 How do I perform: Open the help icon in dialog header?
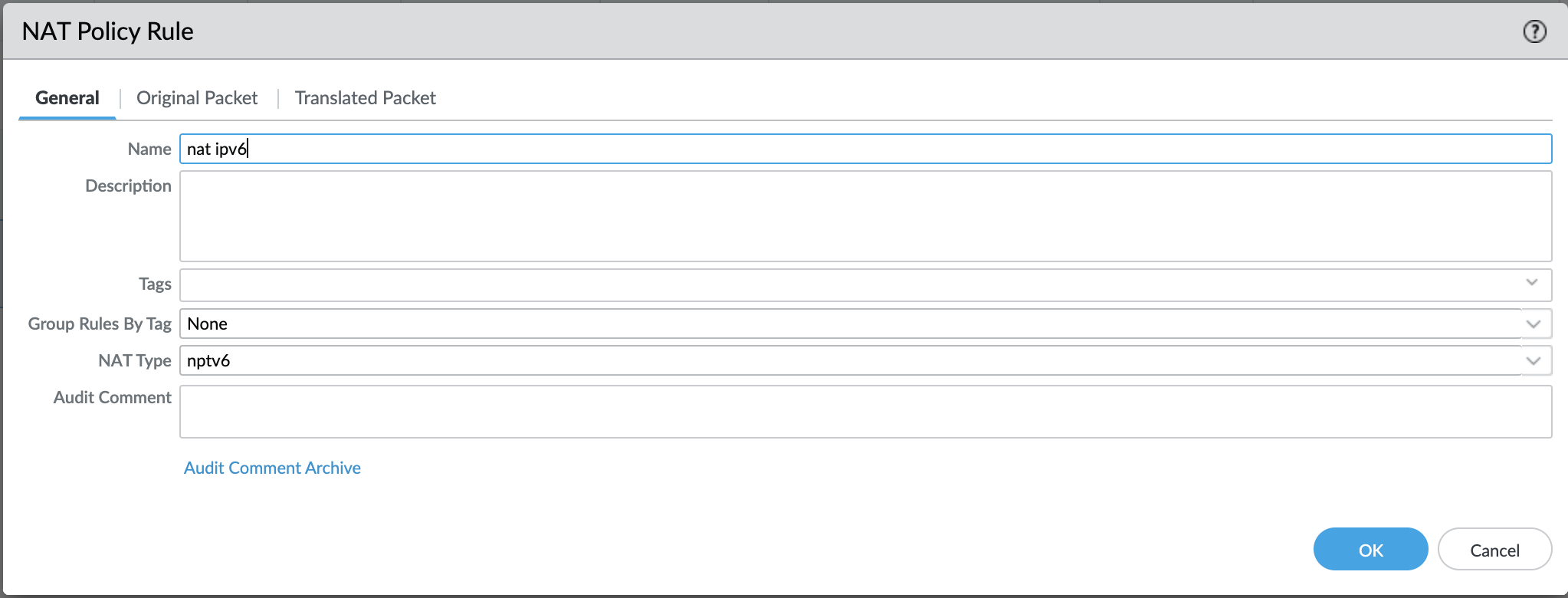pos(1534,31)
